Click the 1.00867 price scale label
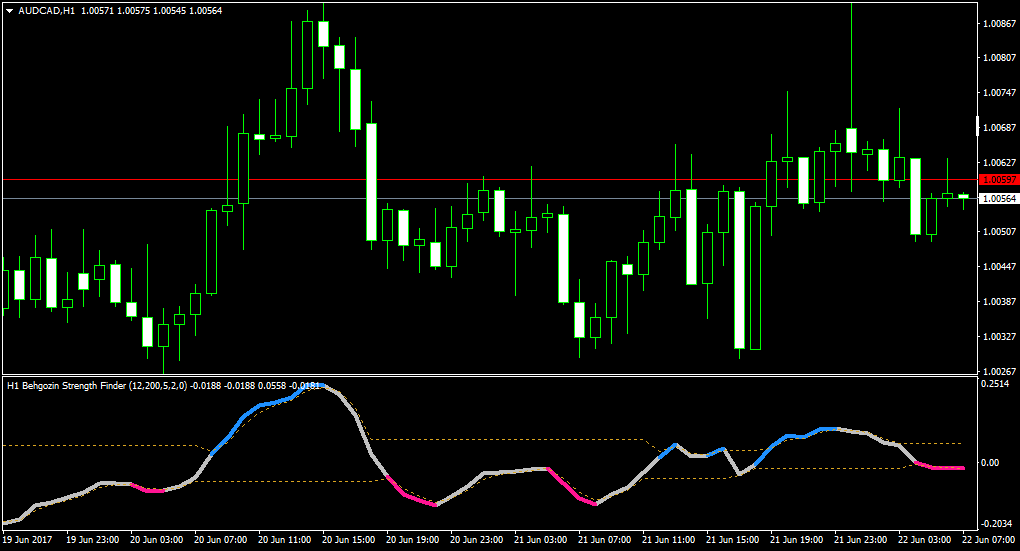1020x551 pixels. (1000, 23)
